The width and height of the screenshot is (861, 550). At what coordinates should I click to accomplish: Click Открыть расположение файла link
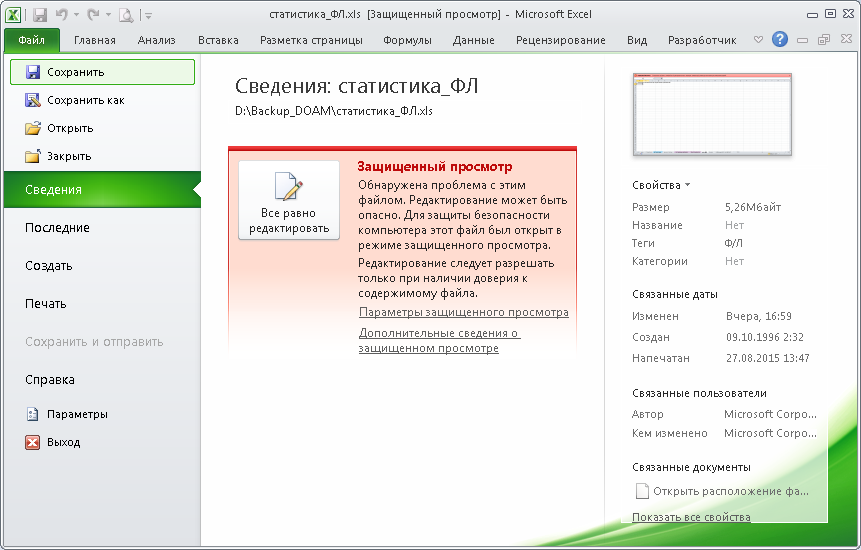[x=722, y=491]
